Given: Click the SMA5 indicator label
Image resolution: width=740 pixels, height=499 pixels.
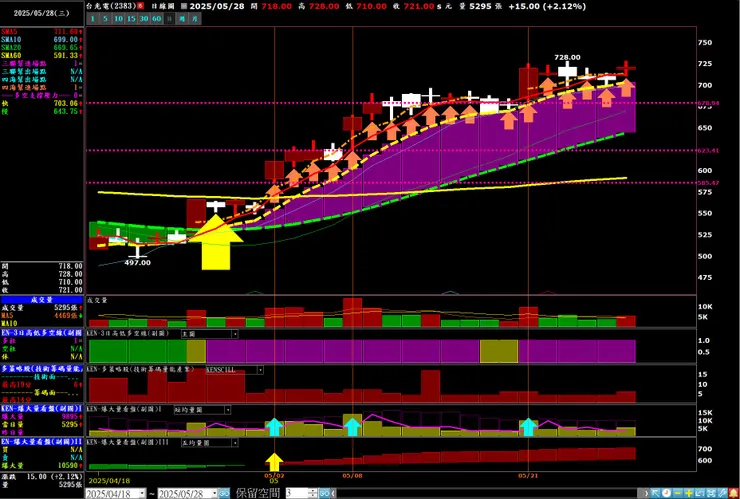Looking at the screenshot, I should tap(10, 32).
